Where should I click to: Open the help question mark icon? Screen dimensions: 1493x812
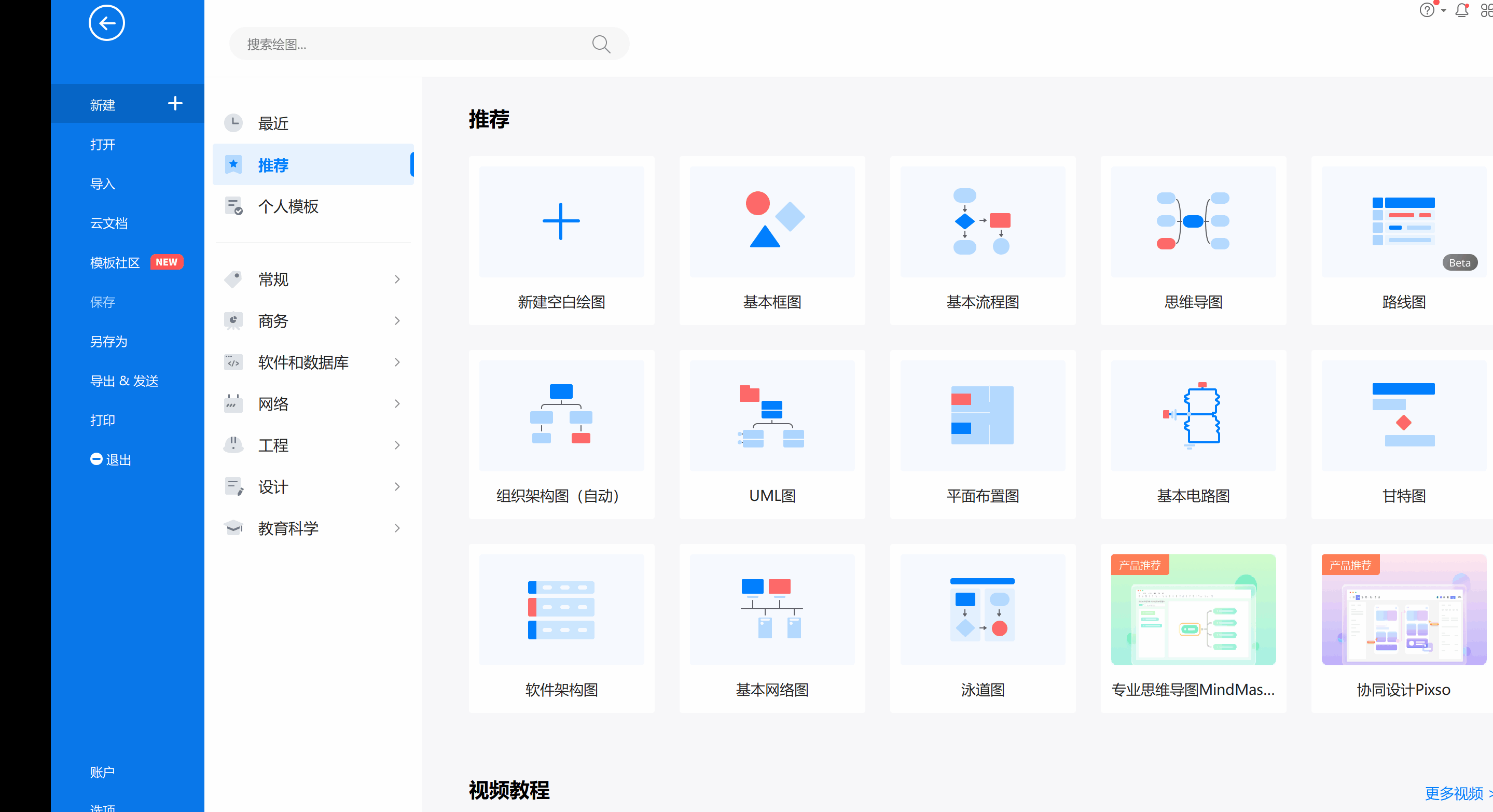tap(1427, 10)
